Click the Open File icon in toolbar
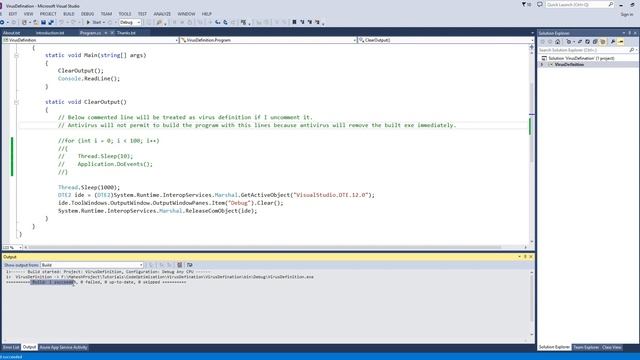 [36, 22]
